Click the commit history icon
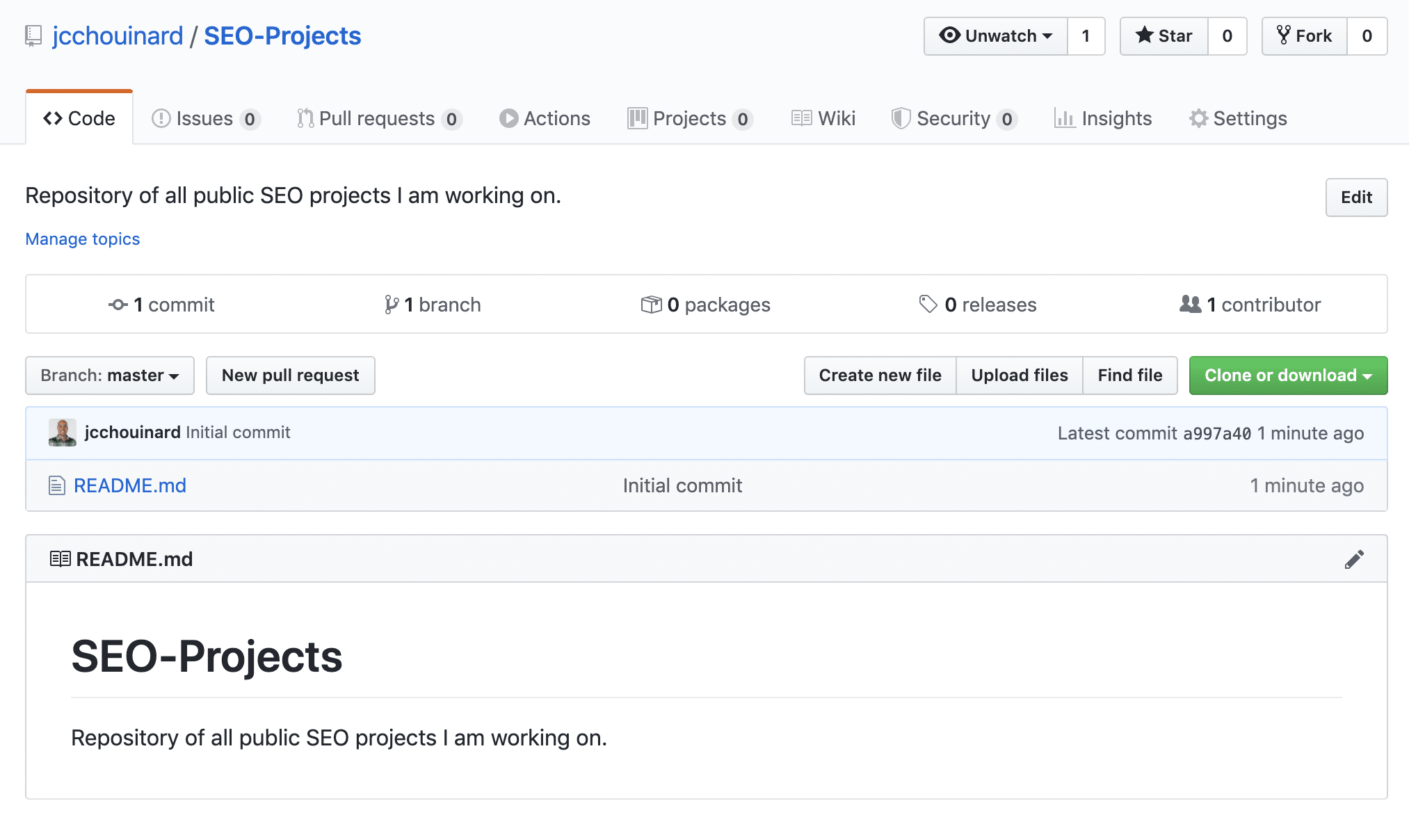Viewport: 1409px width, 840px height. coord(117,305)
